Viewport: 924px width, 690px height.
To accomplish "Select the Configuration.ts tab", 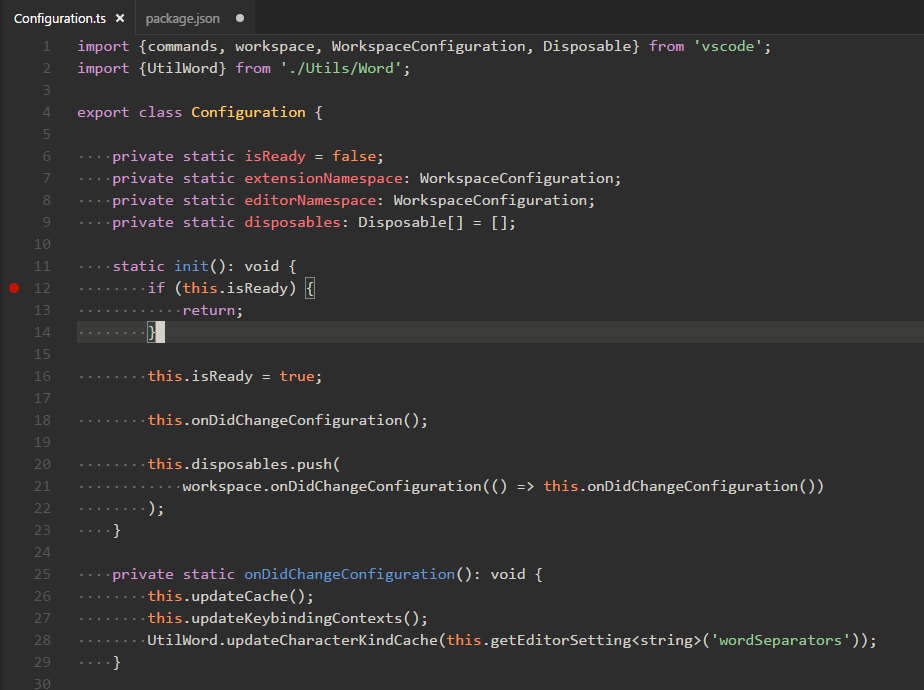I will 60,17.
